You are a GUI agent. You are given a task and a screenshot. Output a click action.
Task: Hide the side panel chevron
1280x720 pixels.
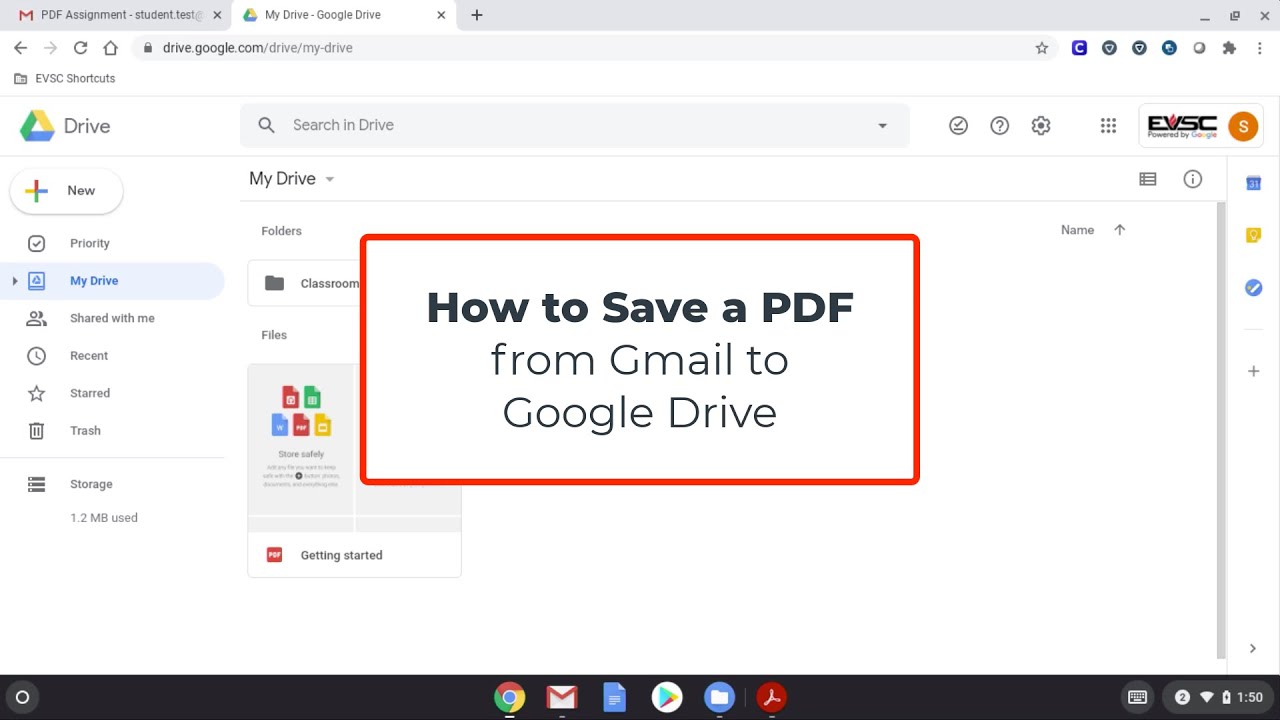click(1253, 648)
